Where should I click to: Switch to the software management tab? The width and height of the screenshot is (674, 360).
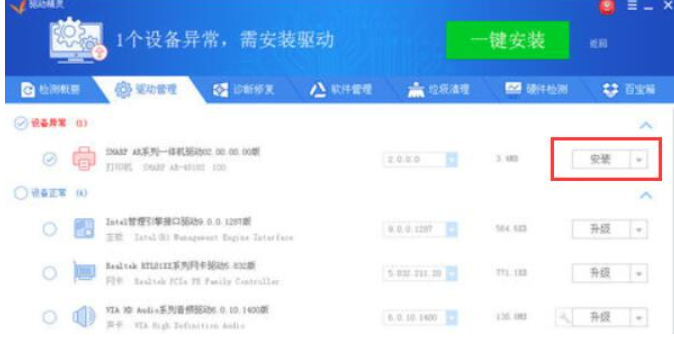[341, 89]
